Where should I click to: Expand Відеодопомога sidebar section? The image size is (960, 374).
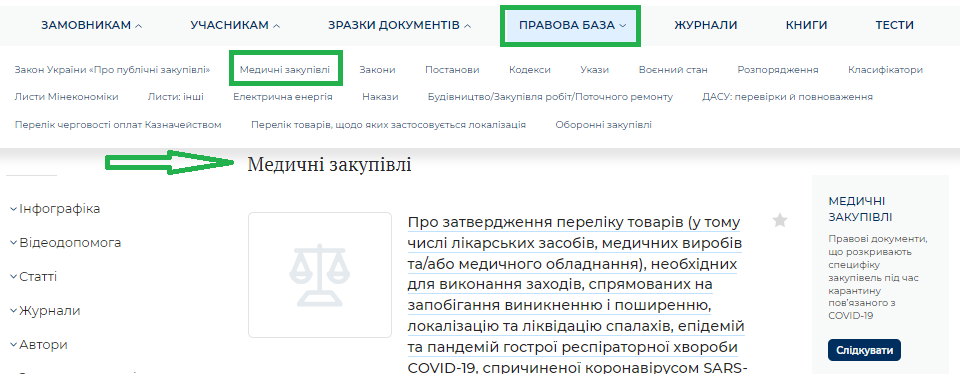click(x=66, y=243)
